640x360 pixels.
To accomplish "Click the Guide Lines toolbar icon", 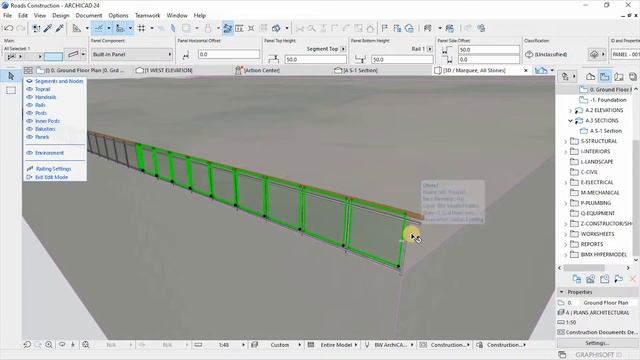I will [99, 28].
